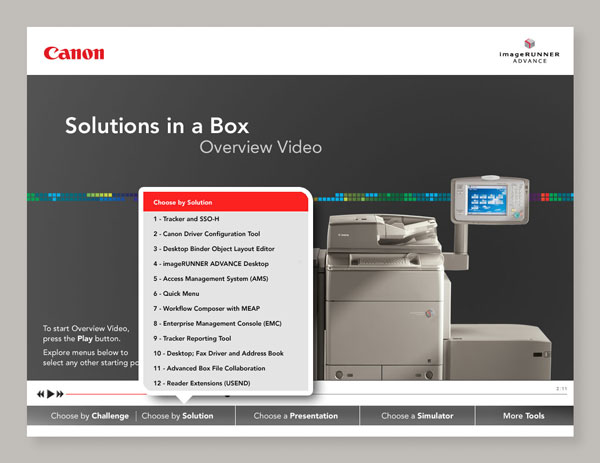Screen dimensions: 600x463
Task: Start the overview video with Play
Action: (50, 394)
